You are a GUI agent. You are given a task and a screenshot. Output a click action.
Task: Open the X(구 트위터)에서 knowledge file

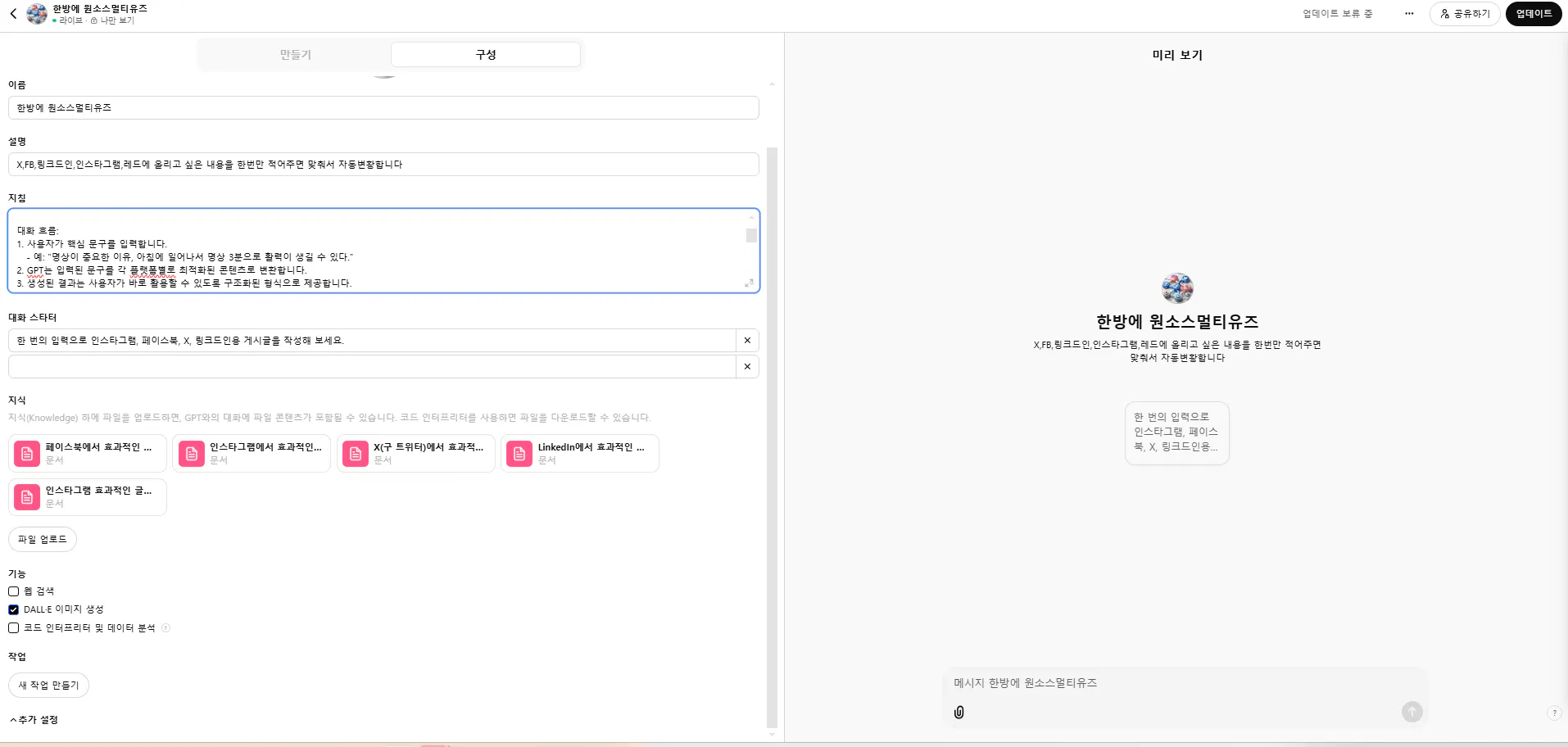pos(416,454)
